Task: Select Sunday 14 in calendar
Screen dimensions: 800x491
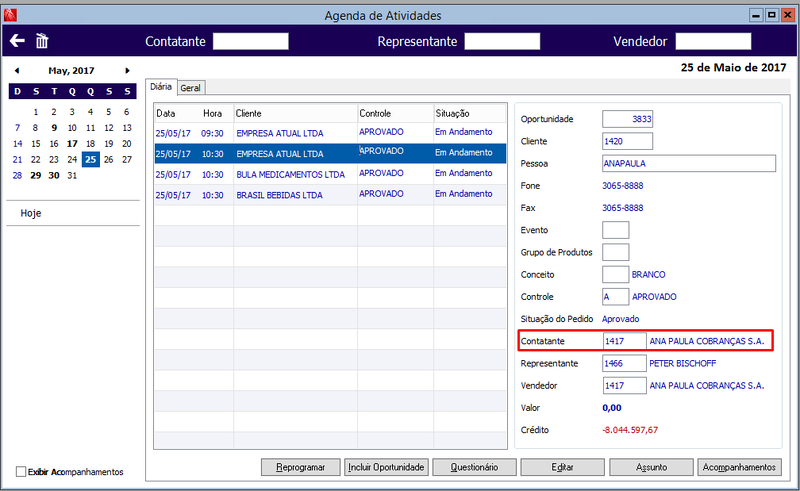Action: click(17, 143)
